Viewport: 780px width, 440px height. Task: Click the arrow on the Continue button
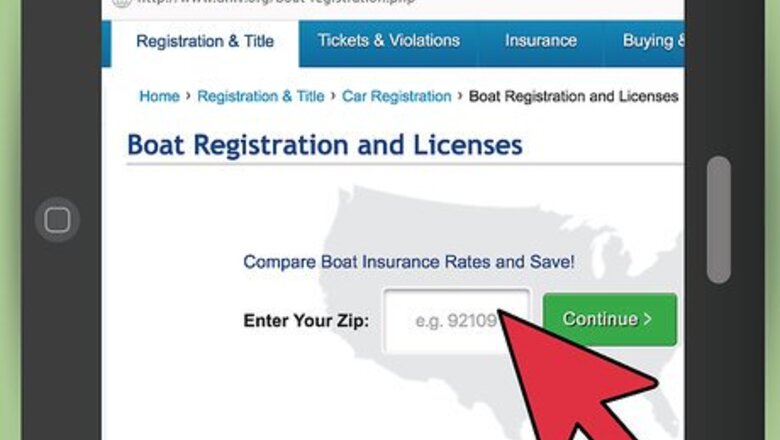coord(647,320)
